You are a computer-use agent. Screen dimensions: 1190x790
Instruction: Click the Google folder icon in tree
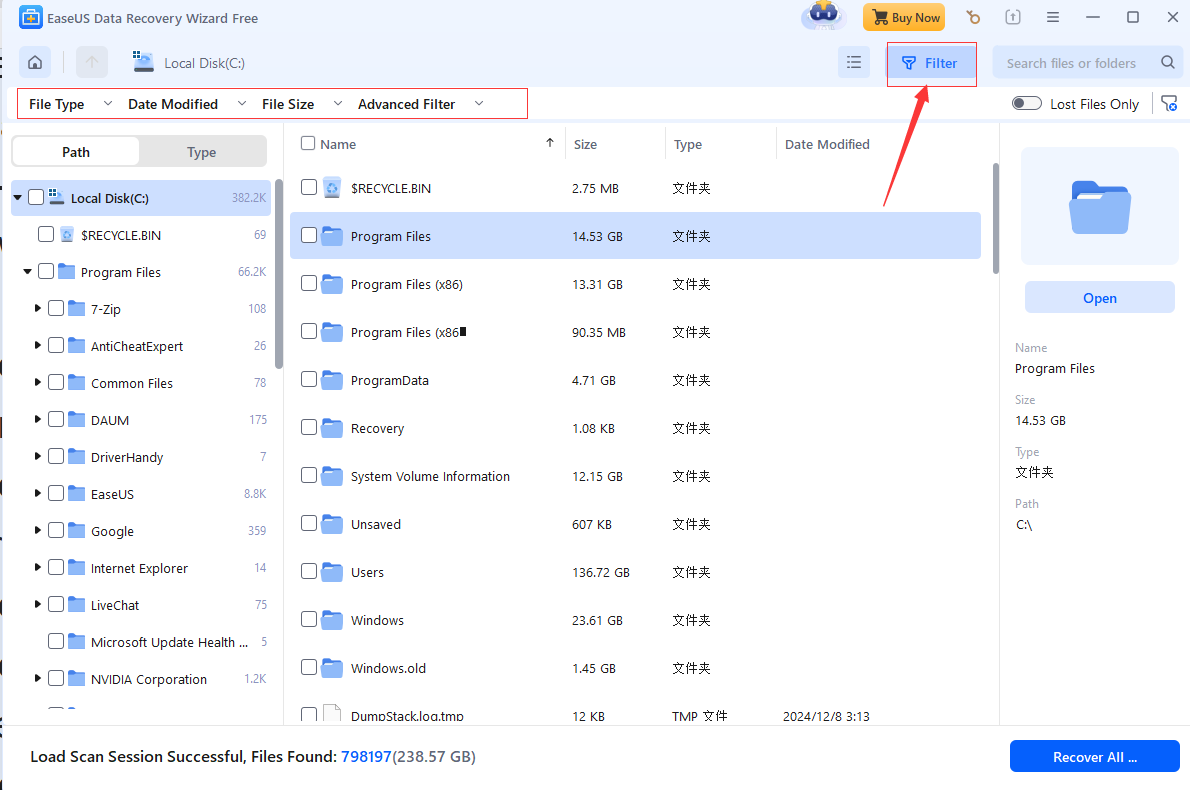coord(77,530)
